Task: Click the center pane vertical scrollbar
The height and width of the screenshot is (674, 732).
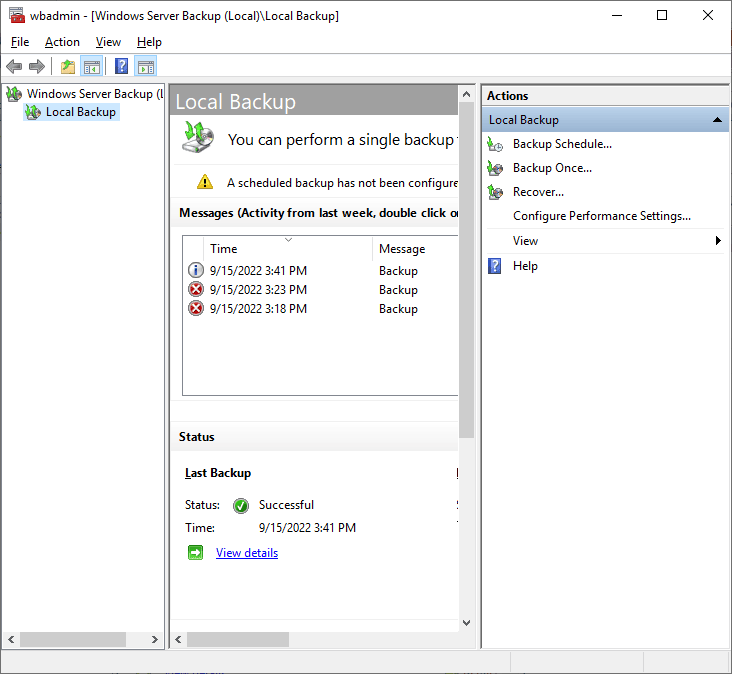Action: coord(466,270)
